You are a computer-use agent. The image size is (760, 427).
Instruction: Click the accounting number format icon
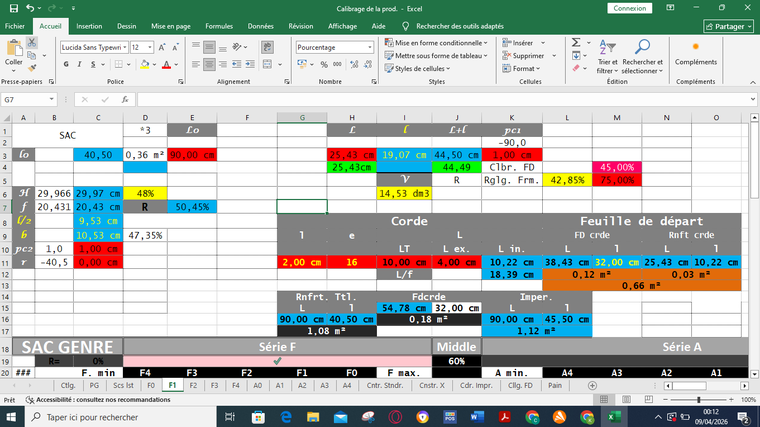[x=302, y=64]
